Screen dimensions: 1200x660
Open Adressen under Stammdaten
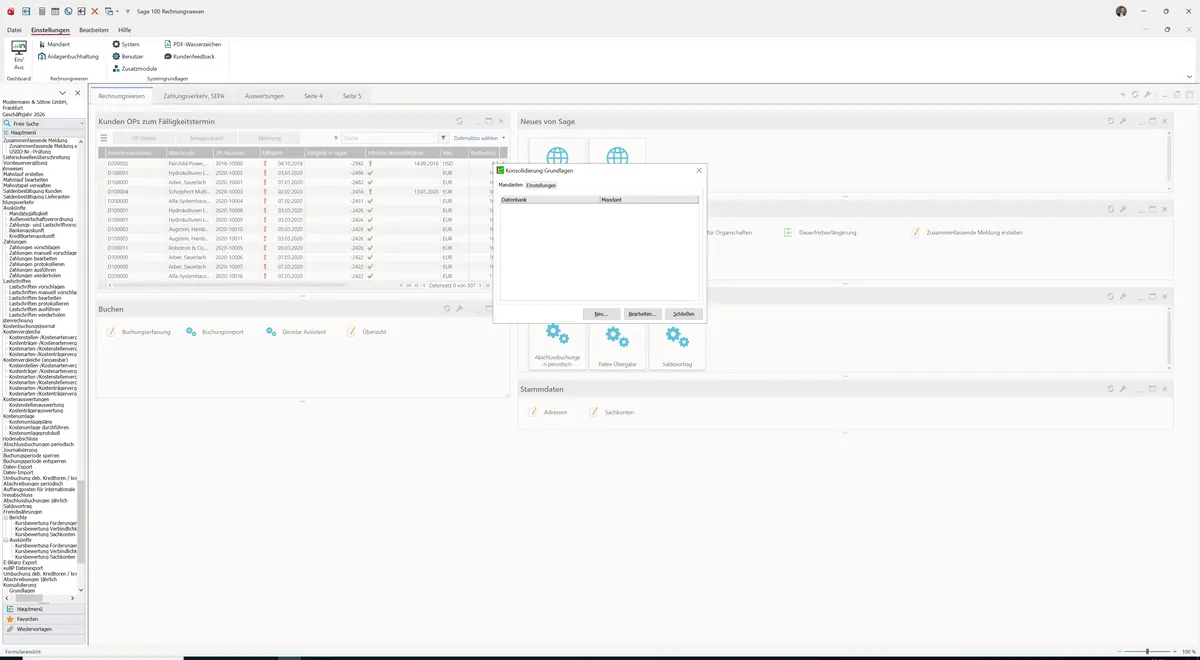tap(548, 412)
